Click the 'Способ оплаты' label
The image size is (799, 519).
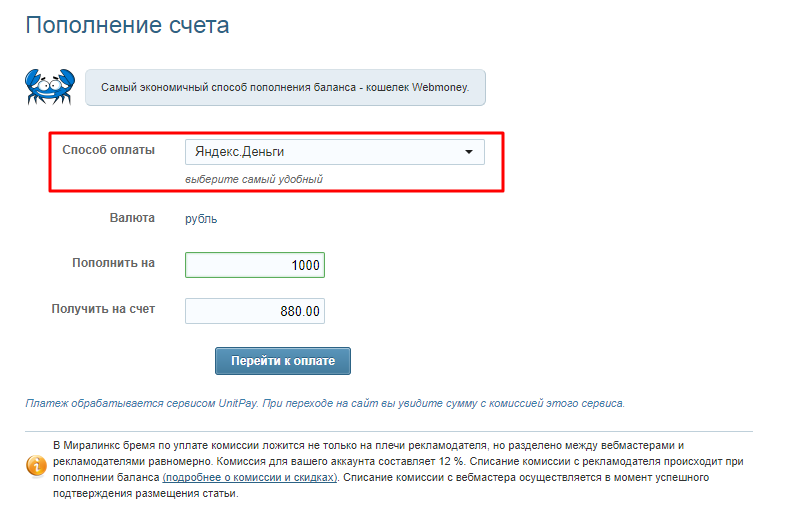point(108,150)
